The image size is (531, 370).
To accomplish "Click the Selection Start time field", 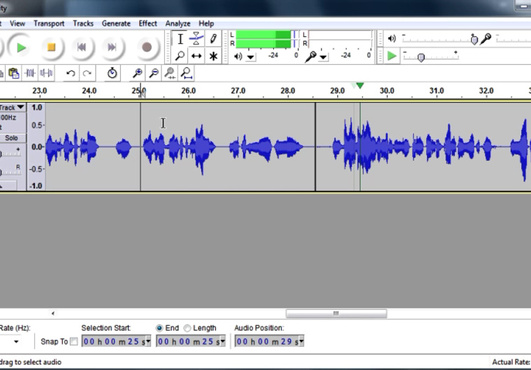I will point(116,342).
